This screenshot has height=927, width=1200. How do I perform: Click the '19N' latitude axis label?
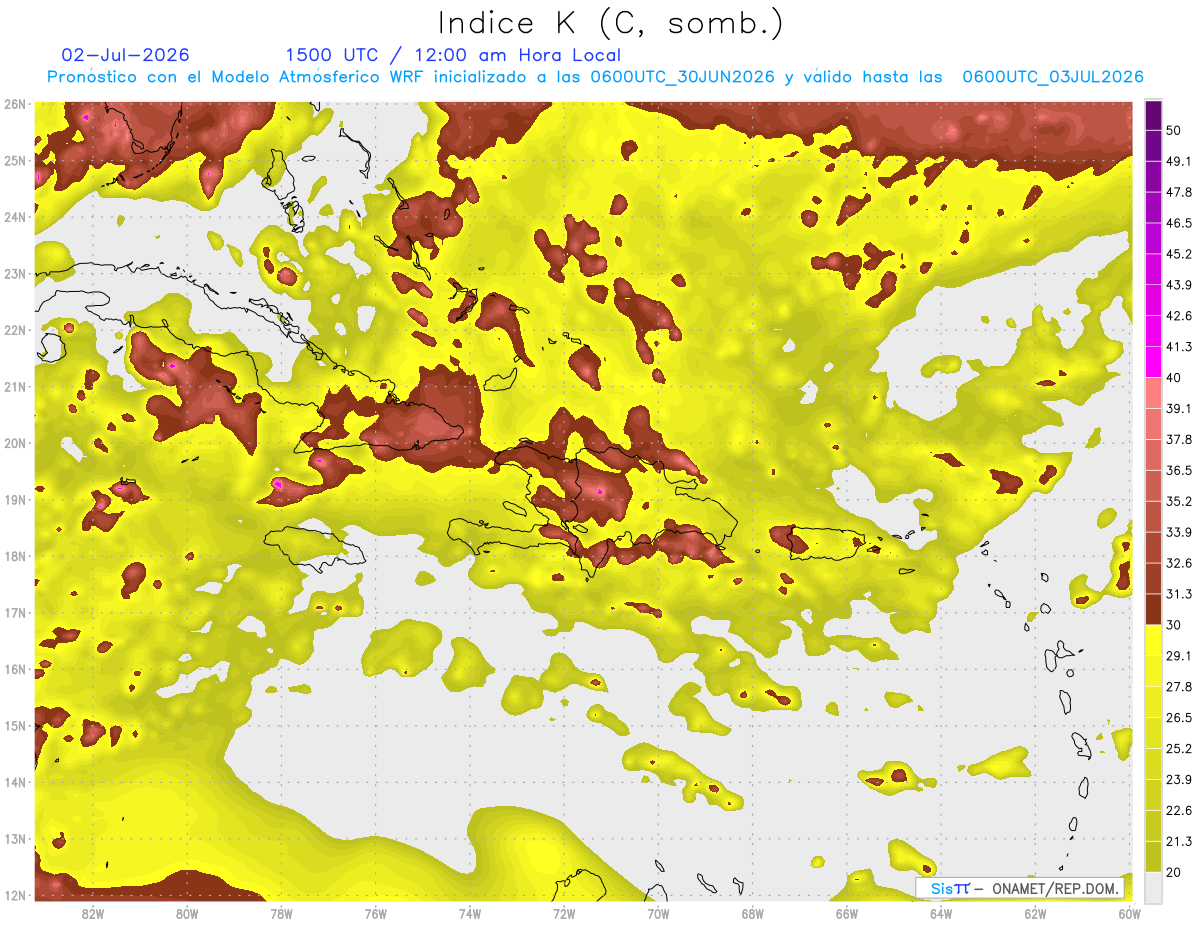(15, 500)
